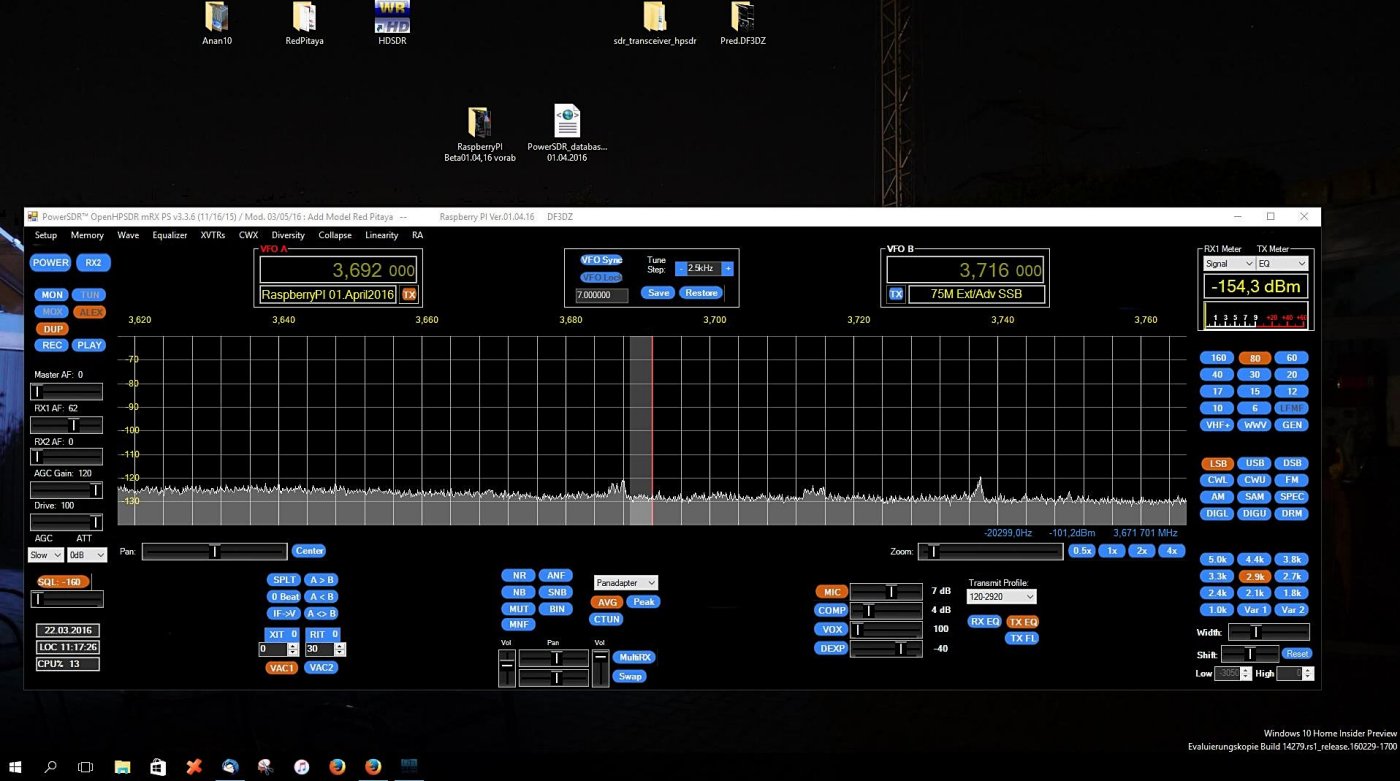Open the Equalizer menu
Viewport: 1400px width, 781px height.
(x=170, y=236)
